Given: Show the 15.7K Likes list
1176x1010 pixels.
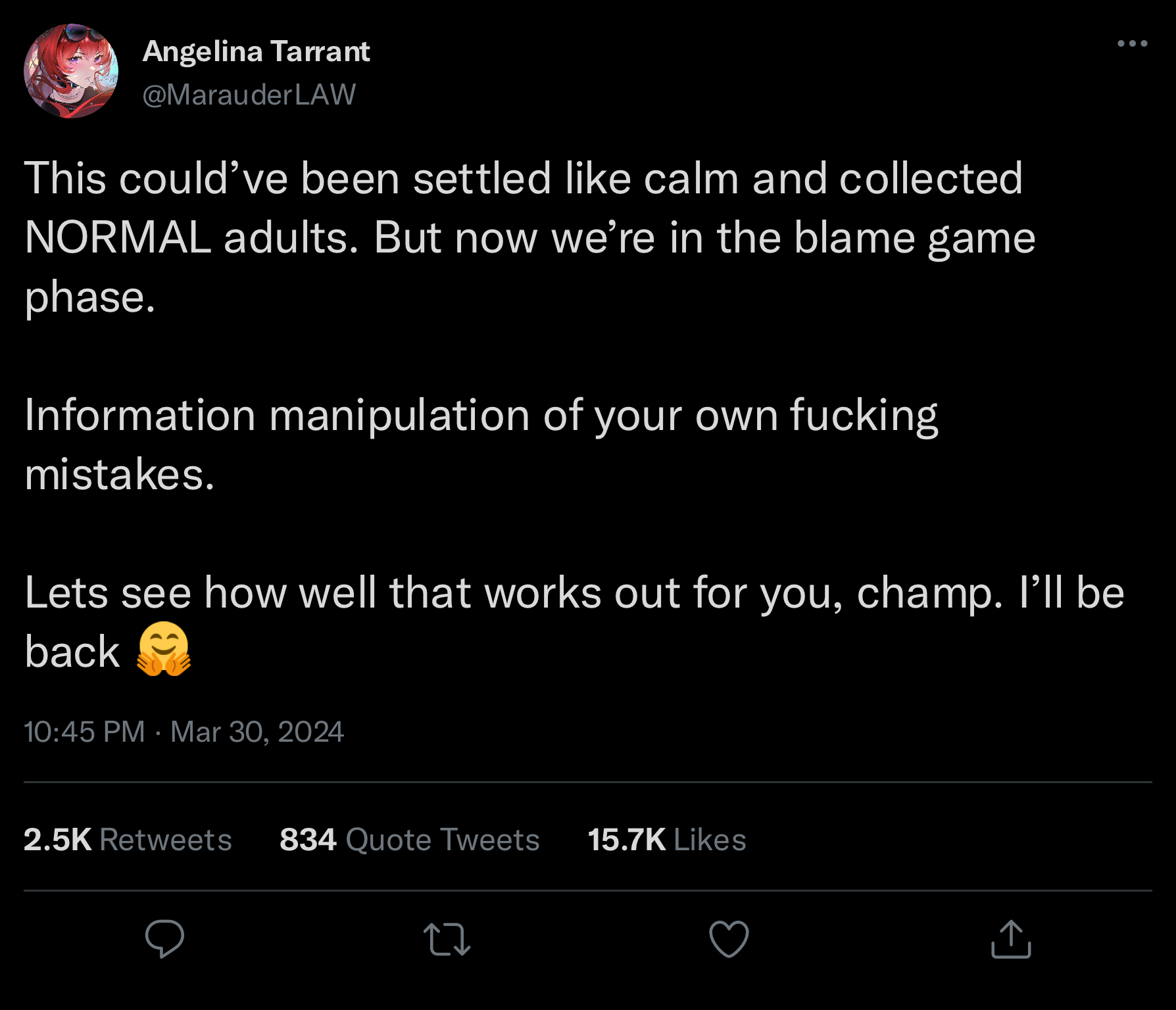Looking at the screenshot, I should click(x=666, y=840).
